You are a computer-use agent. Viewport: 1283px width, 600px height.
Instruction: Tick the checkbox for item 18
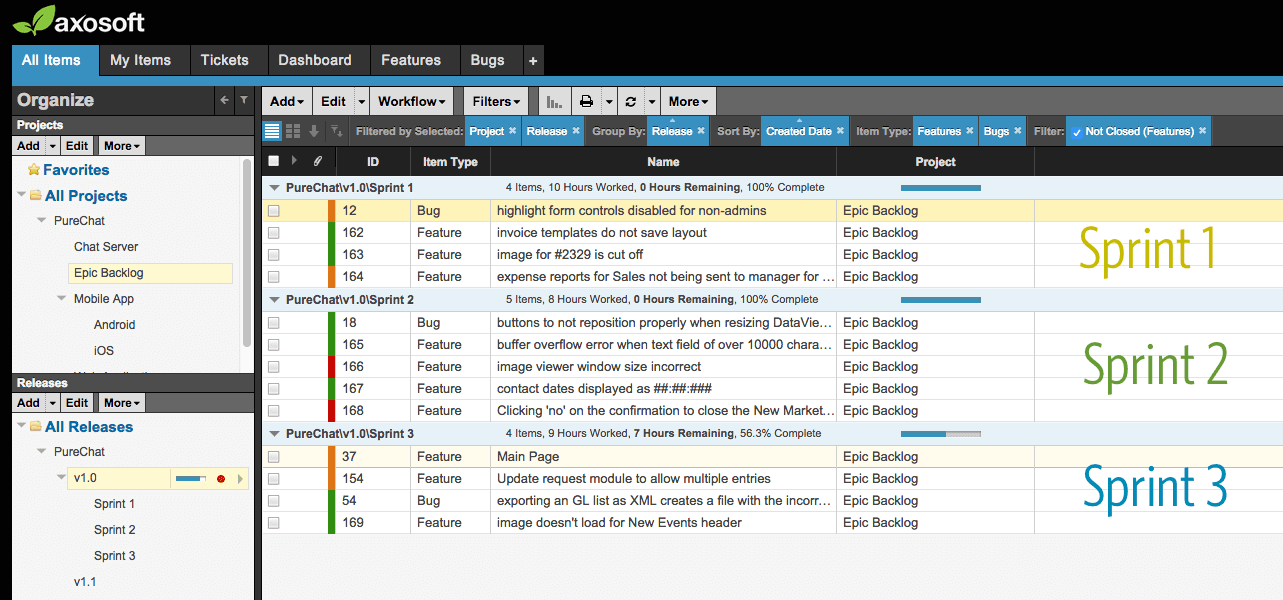[x=274, y=323]
